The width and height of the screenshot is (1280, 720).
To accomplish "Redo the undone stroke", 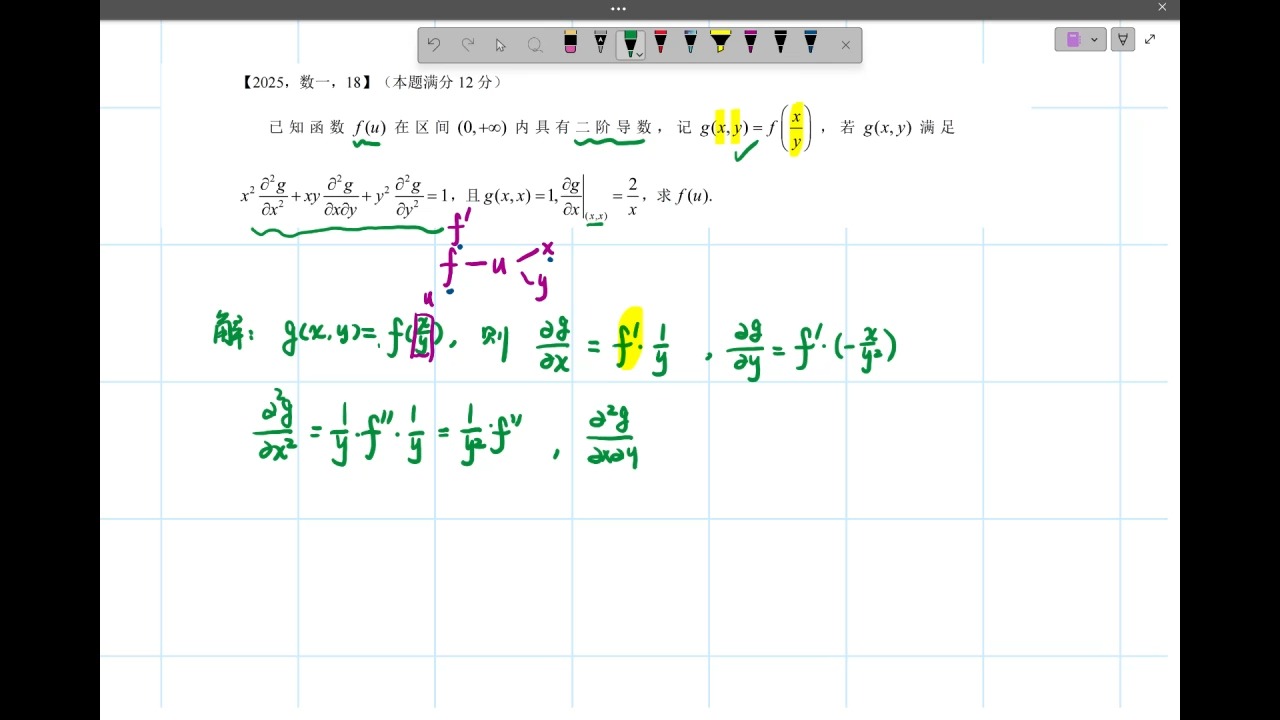I will (x=468, y=44).
